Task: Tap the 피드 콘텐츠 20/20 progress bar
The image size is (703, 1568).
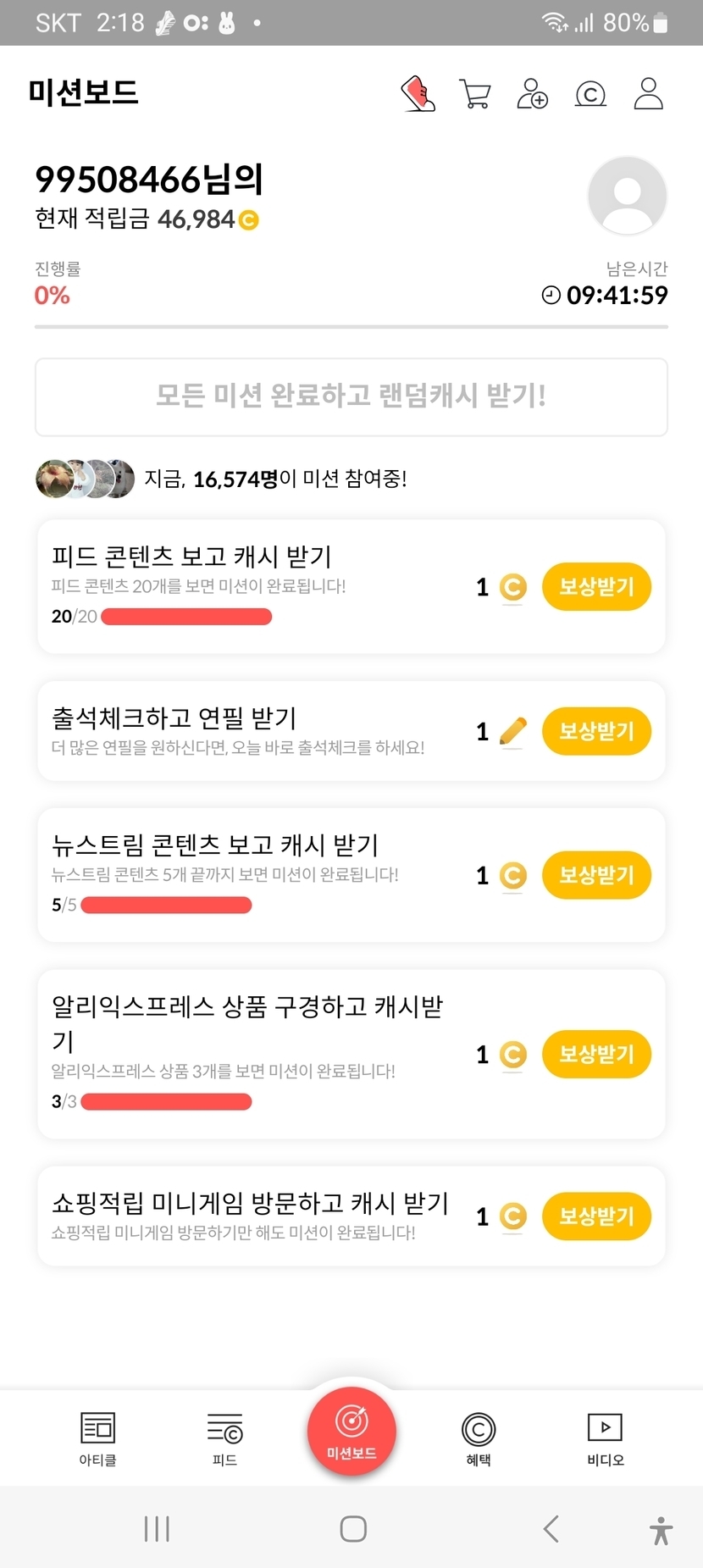Action: pyautogui.click(x=186, y=617)
